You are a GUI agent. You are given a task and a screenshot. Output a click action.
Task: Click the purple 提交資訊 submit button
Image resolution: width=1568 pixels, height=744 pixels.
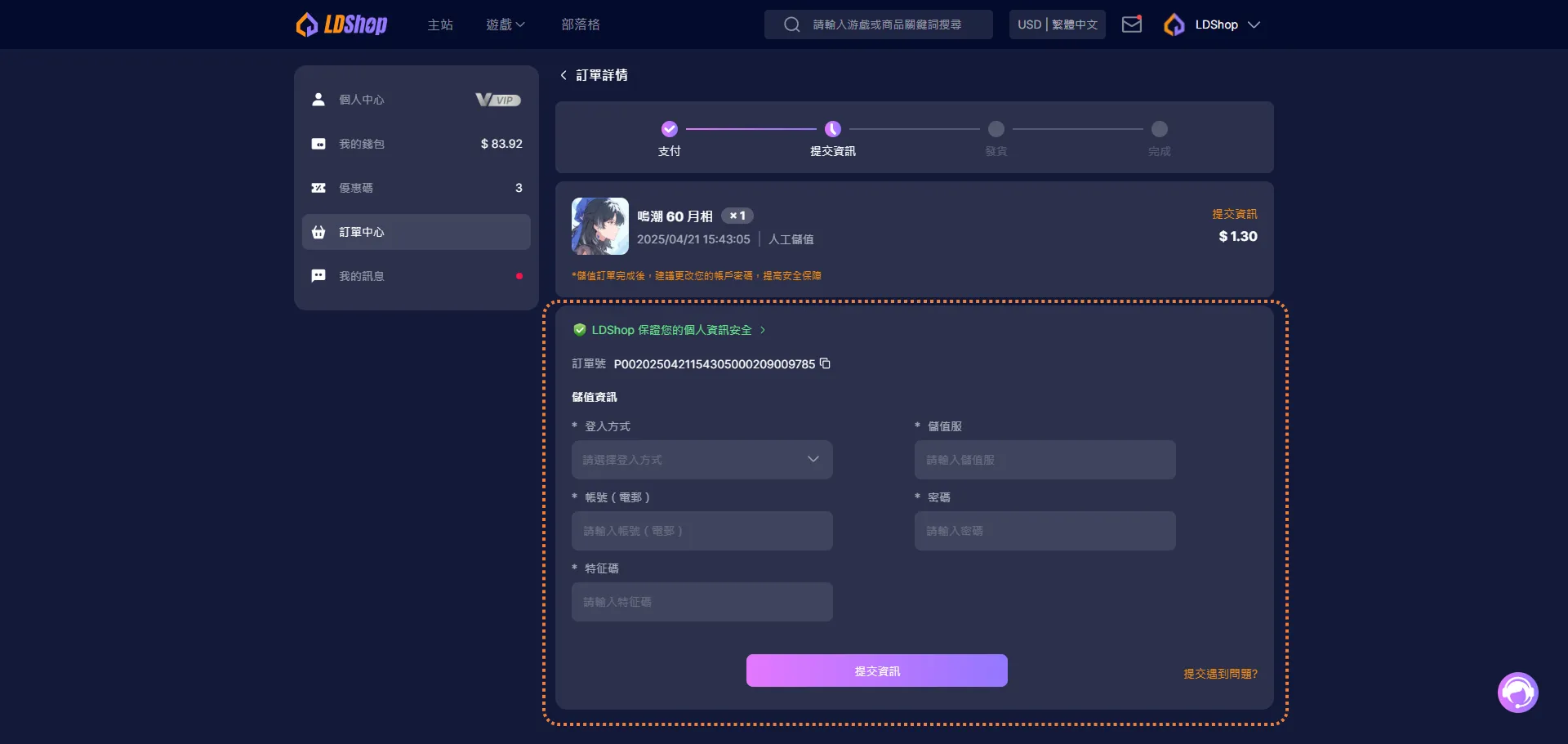[x=877, y=670]
